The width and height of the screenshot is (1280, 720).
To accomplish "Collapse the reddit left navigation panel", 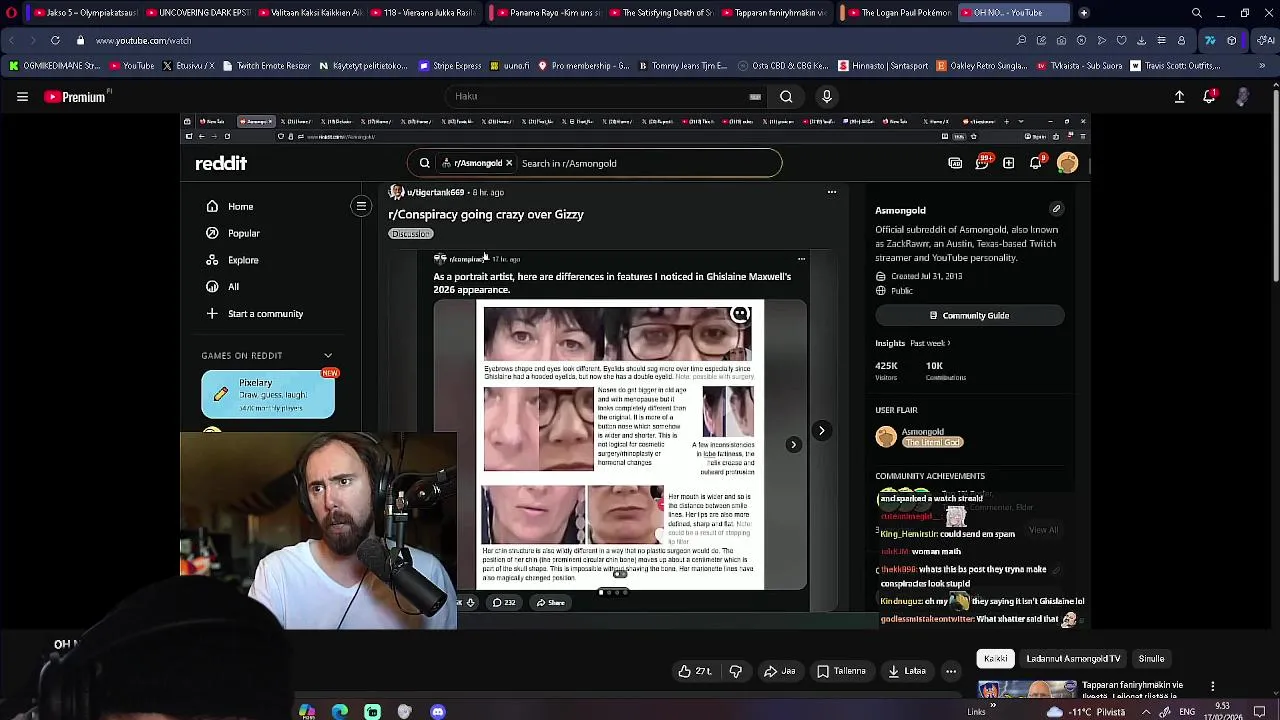I will point(361,206).
